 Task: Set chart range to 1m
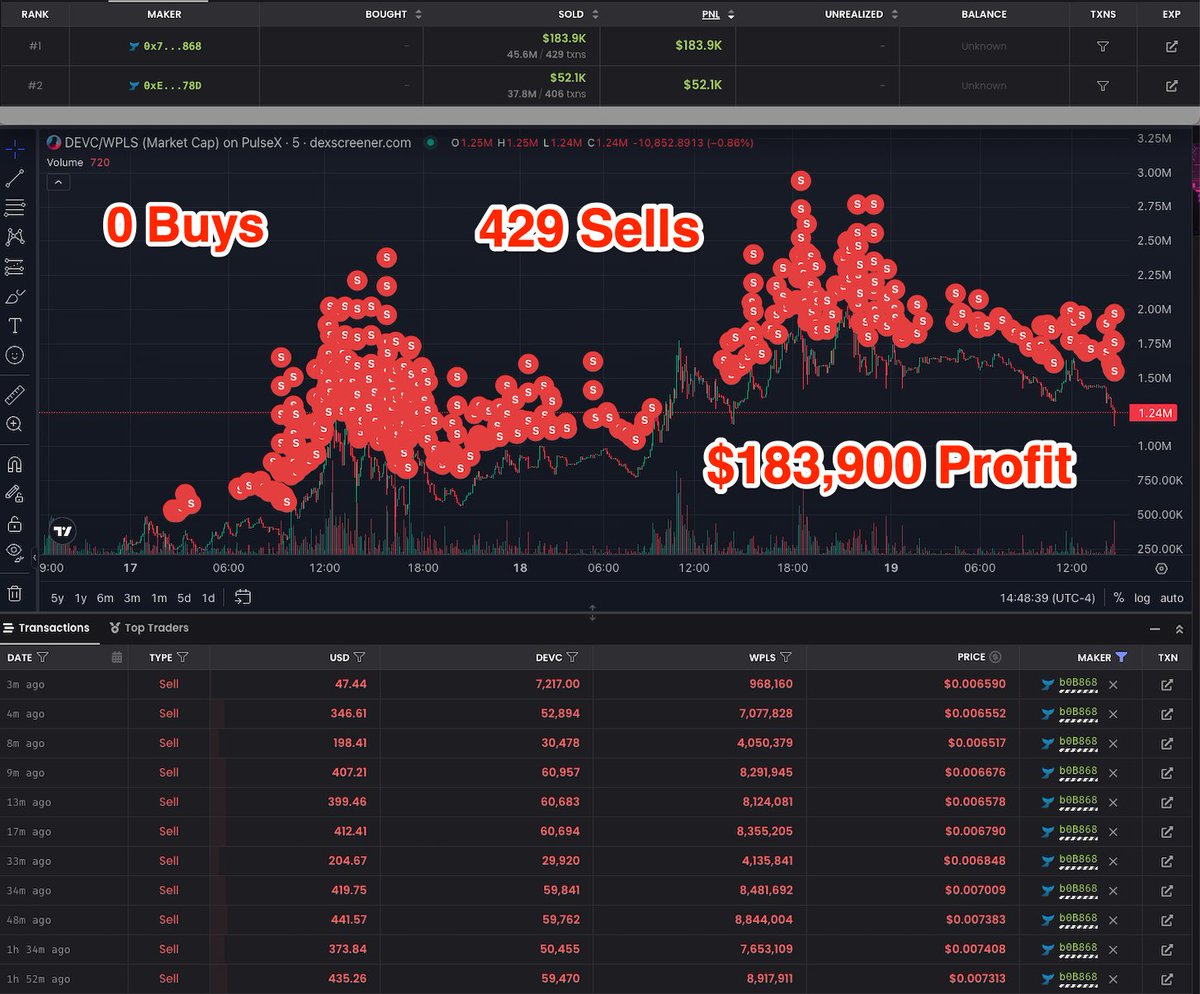159,598
